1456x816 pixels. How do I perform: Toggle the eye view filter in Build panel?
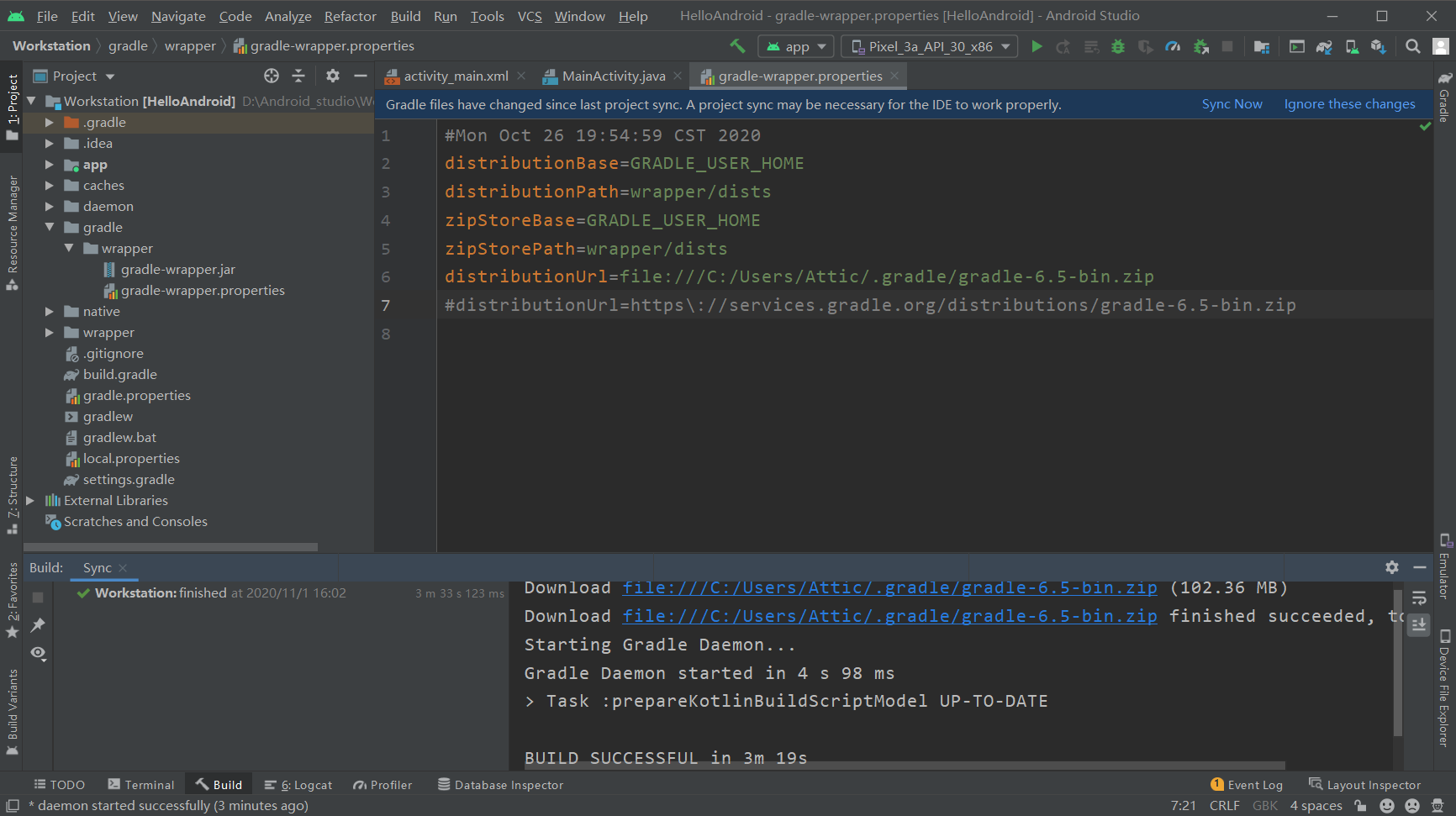click(38, 653)
